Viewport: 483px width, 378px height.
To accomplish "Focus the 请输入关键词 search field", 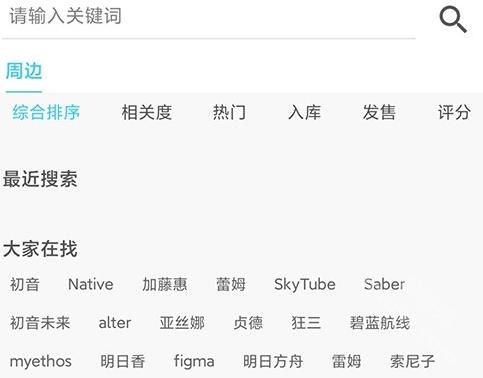I will pos(209,17).
